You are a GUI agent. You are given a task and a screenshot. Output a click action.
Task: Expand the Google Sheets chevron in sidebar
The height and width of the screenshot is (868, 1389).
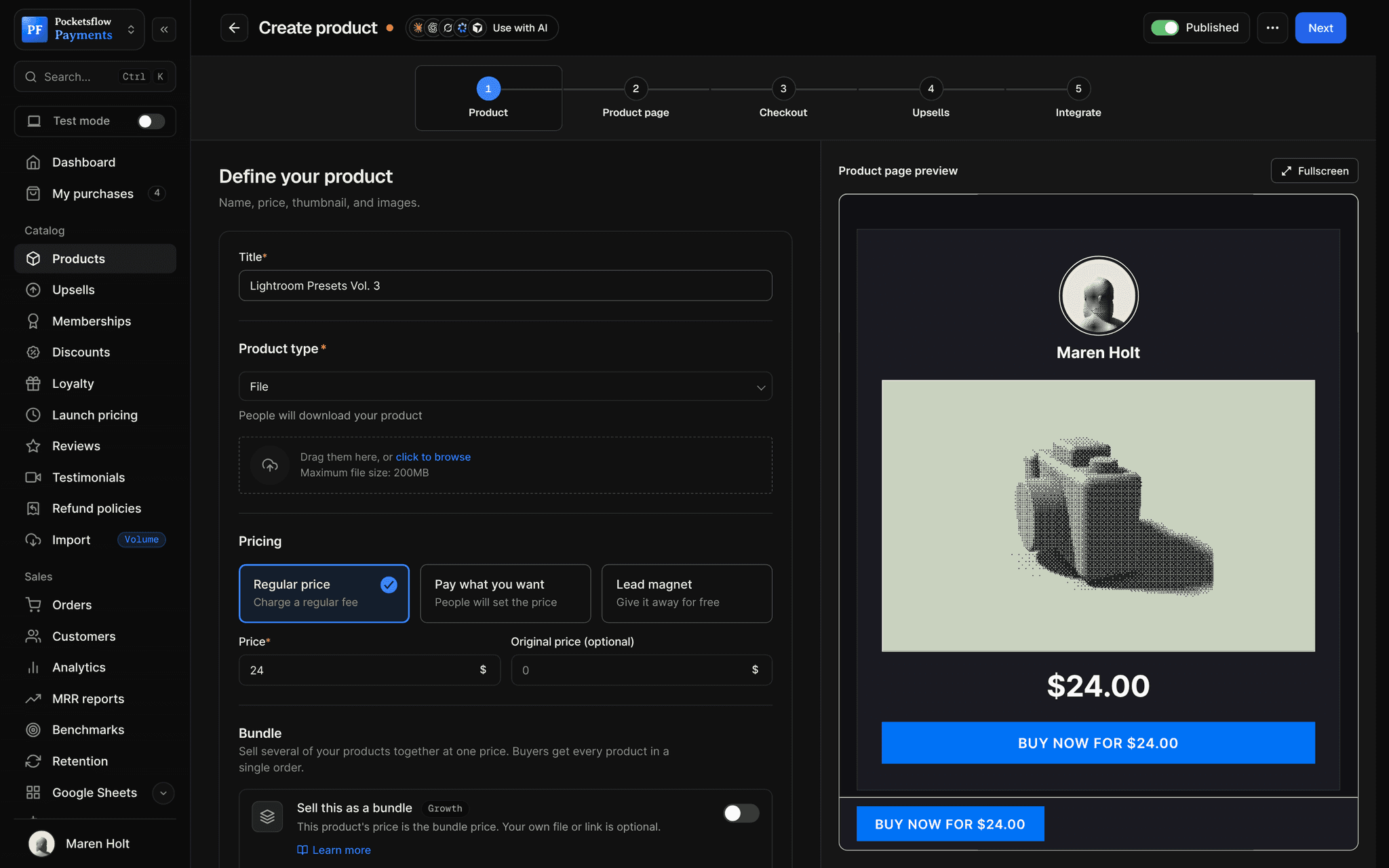163,793
